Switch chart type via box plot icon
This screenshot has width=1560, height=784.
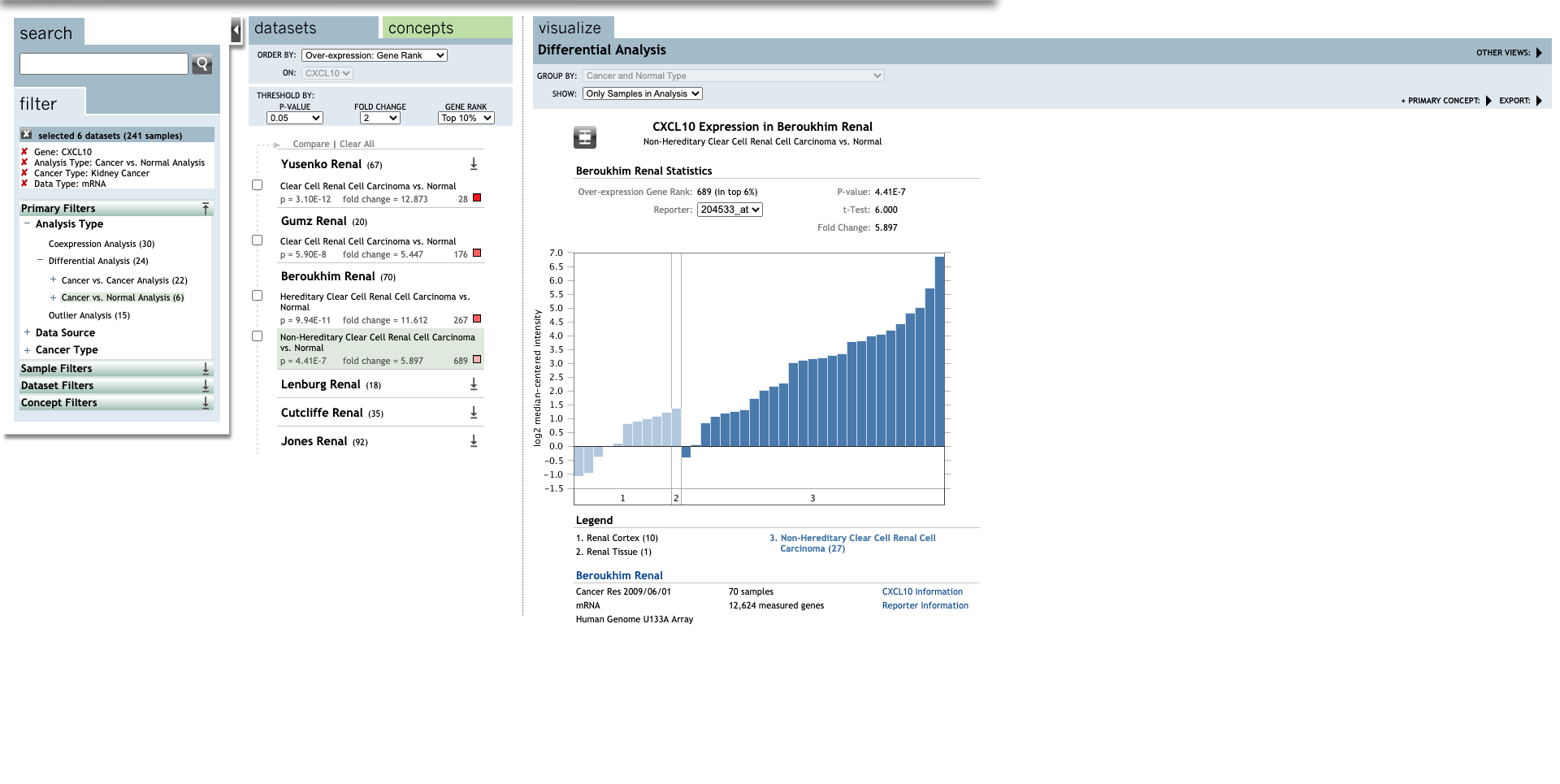click(585, 137)
